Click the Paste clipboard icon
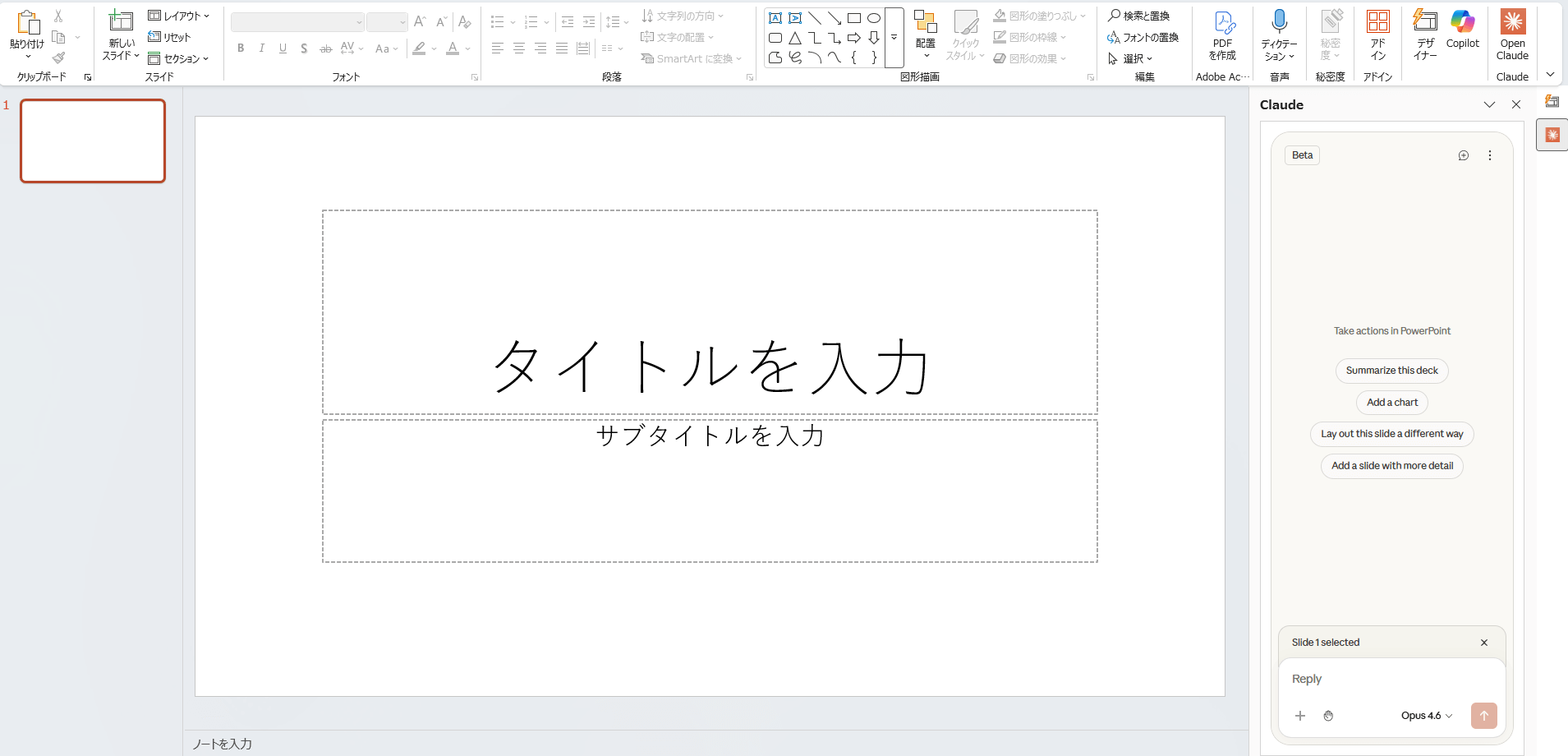 pos(27,23)
